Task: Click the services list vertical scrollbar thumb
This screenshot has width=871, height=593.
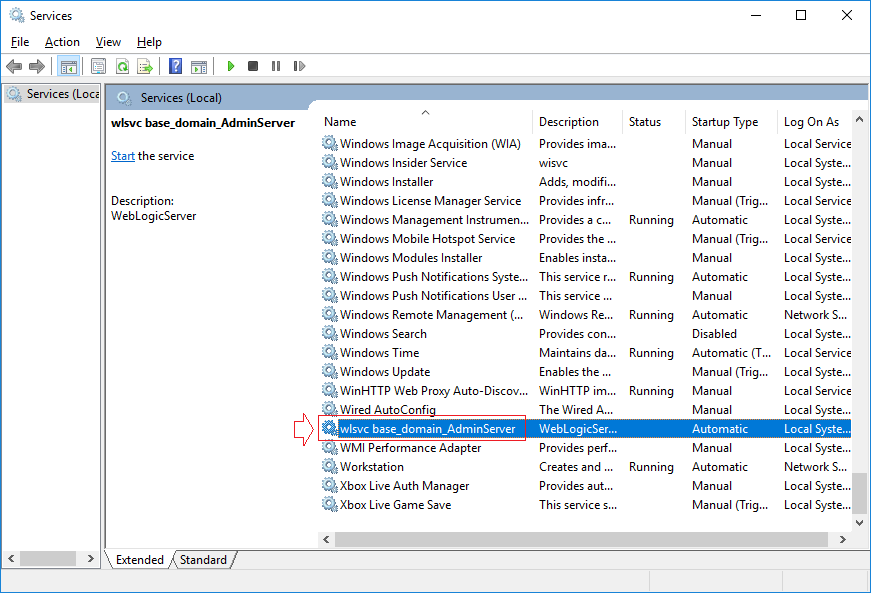Action: [859, 493]
